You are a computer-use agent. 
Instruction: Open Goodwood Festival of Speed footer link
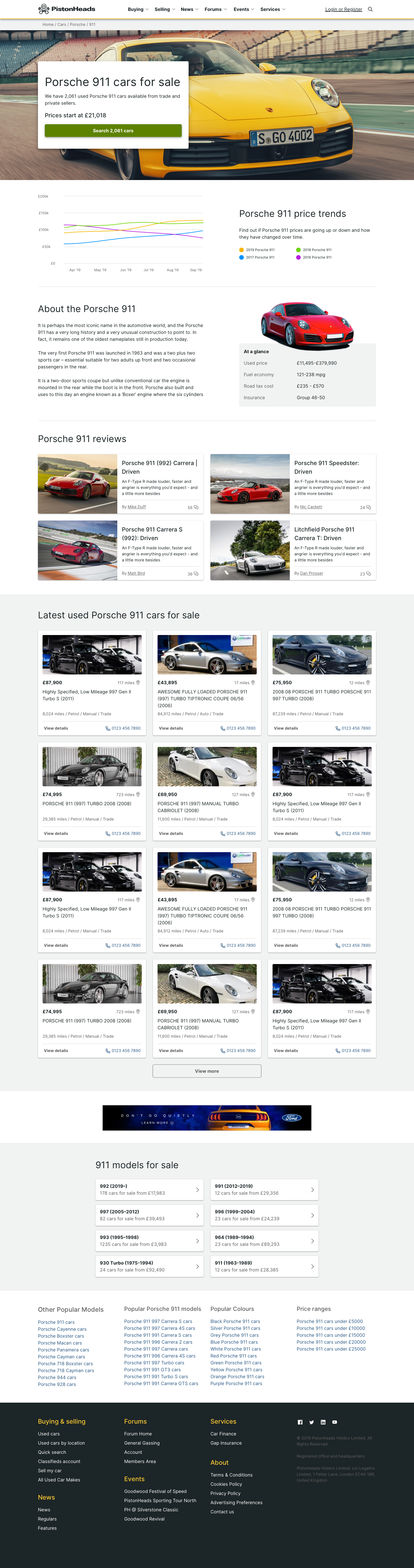point(155,1491)
